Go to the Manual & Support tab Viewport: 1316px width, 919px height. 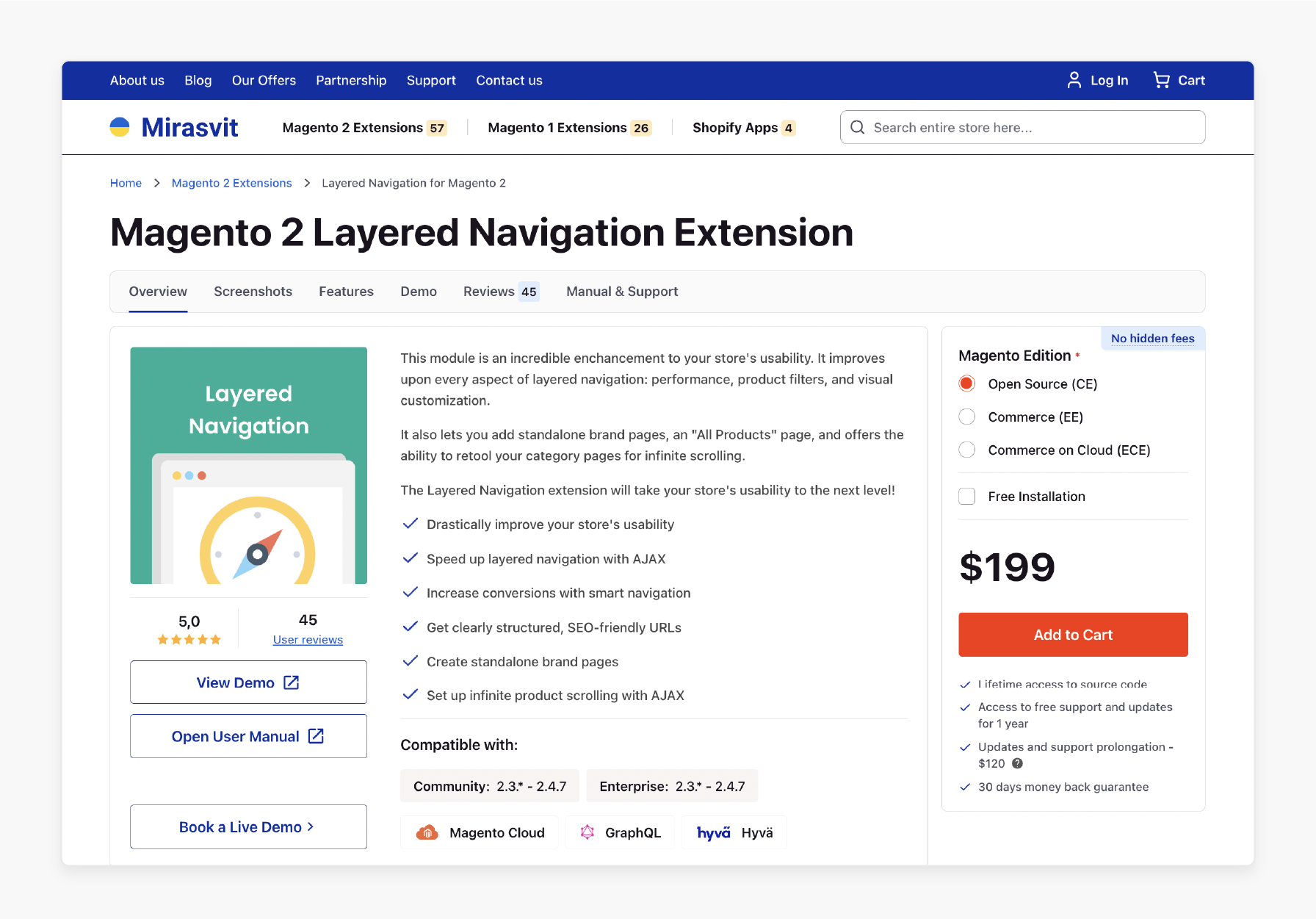pyautogui.click(x=622, y=292)
